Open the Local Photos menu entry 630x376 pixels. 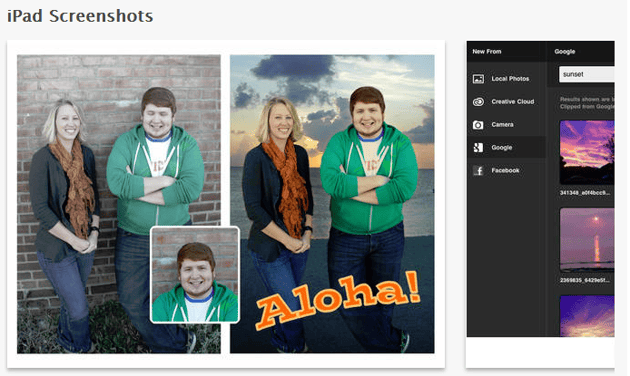pos(510,79)
